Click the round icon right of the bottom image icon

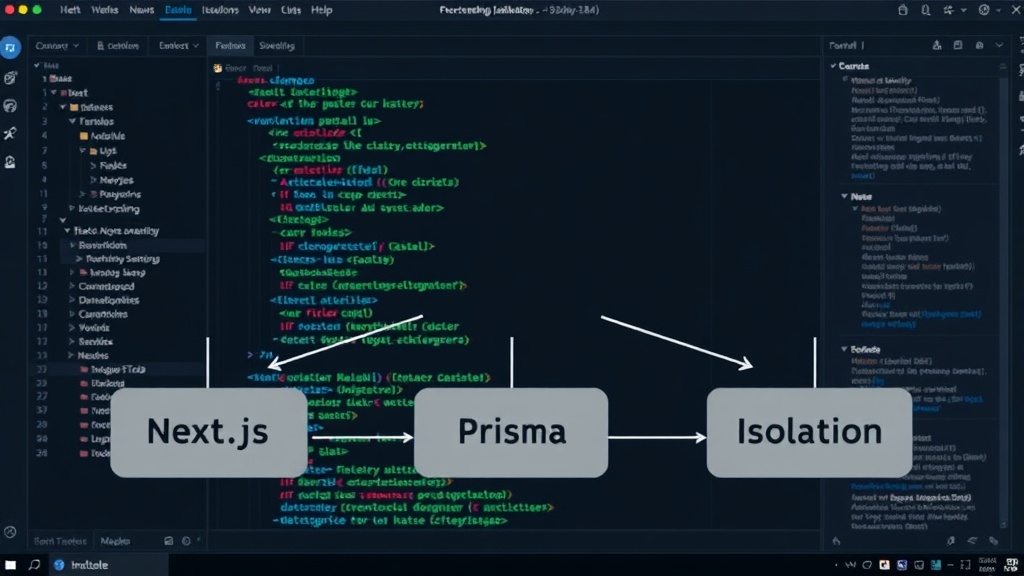click(x=186, y=541)
